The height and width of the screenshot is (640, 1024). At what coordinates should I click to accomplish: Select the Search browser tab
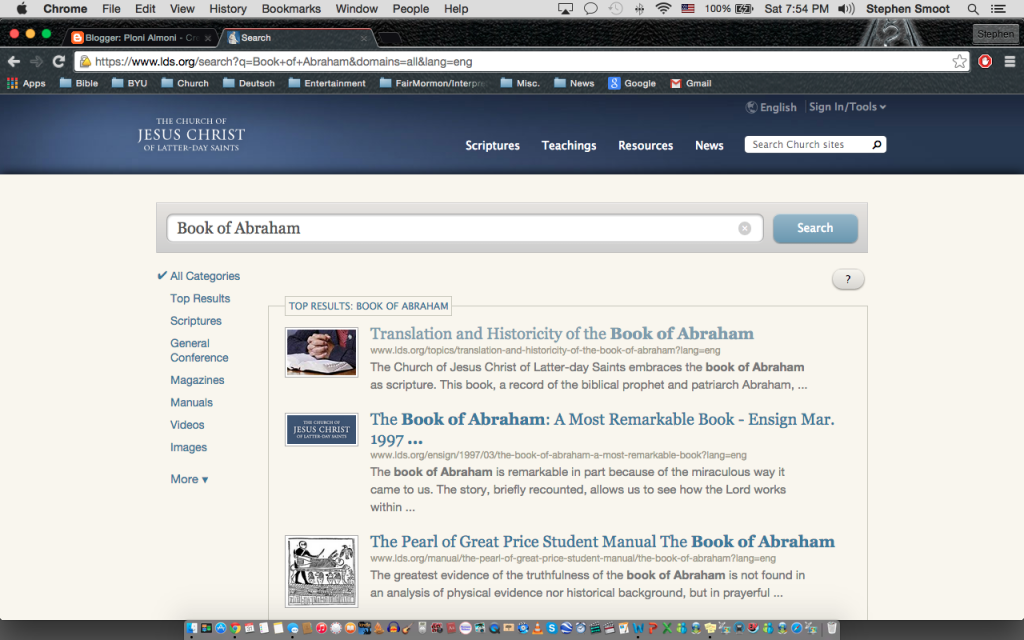[x=298, y=37]
